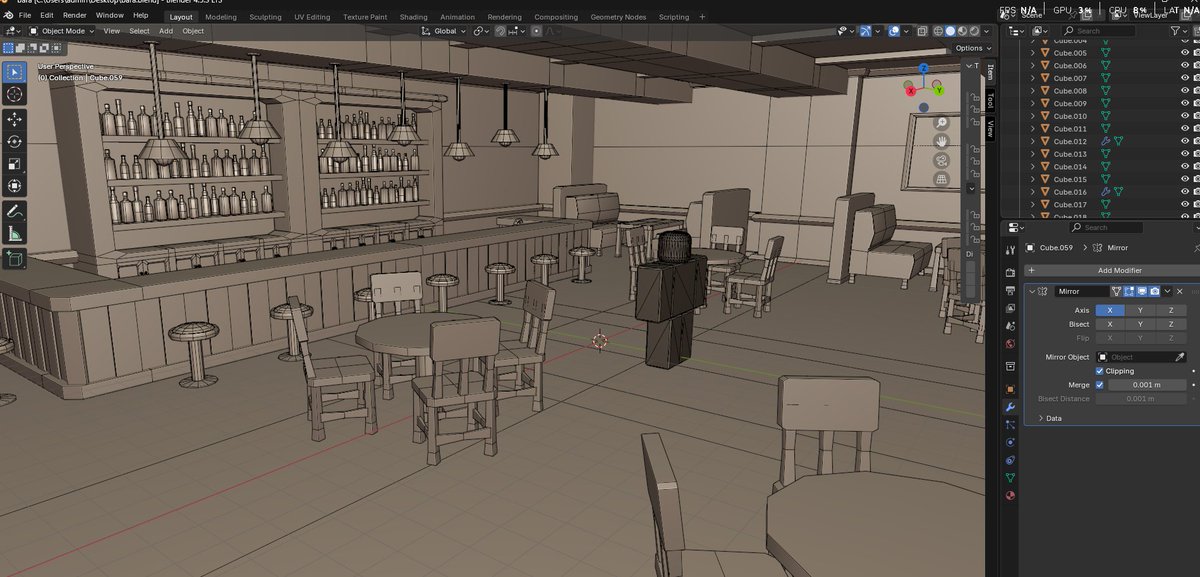The image size is (1200, 577).
Task: Expand Cube.016 in the outliner
Action: tap(1033, 192)
